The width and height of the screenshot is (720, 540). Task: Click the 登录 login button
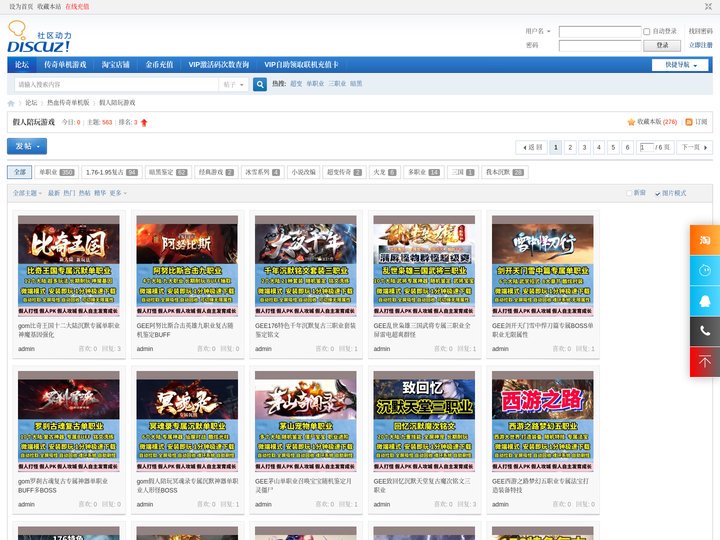tap(662, 45)
